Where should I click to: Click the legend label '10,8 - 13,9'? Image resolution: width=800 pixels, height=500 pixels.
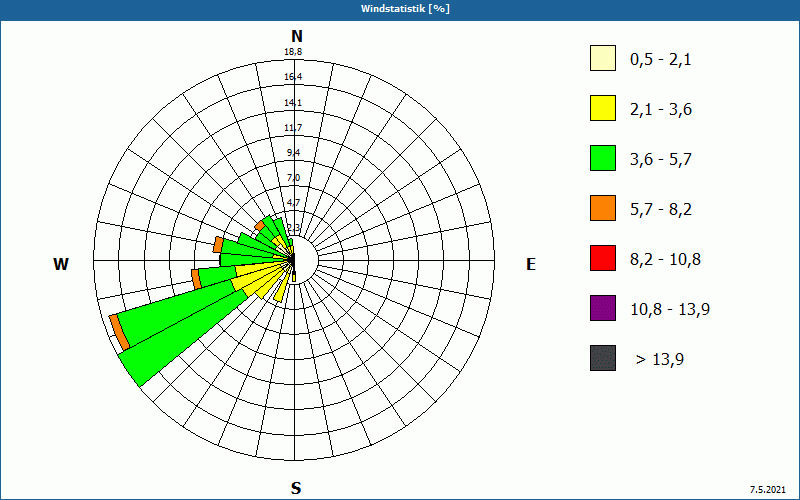[670, 310]
